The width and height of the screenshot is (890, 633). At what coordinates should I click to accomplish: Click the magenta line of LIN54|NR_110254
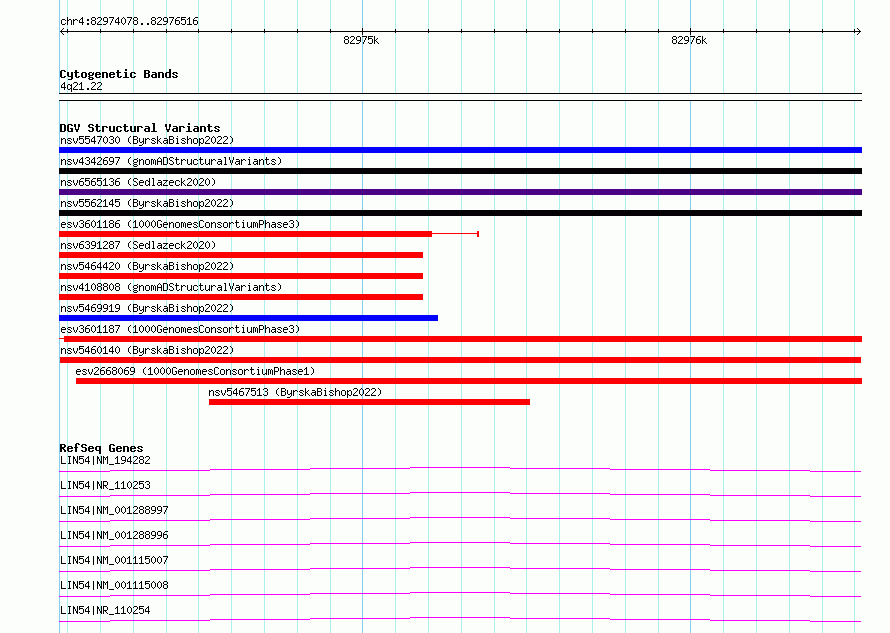pyautogui.click(x=460, y=619)
